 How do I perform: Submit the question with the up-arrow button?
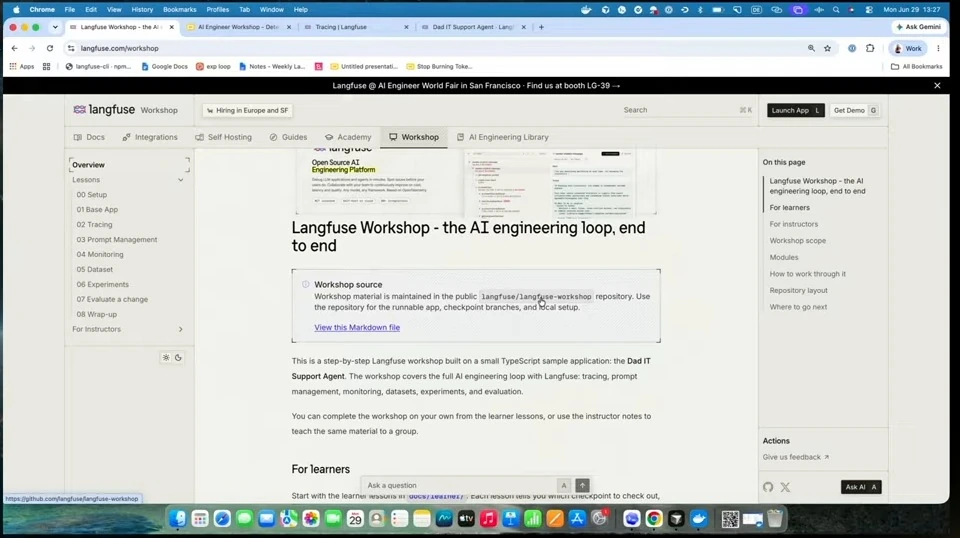(582, 485)
